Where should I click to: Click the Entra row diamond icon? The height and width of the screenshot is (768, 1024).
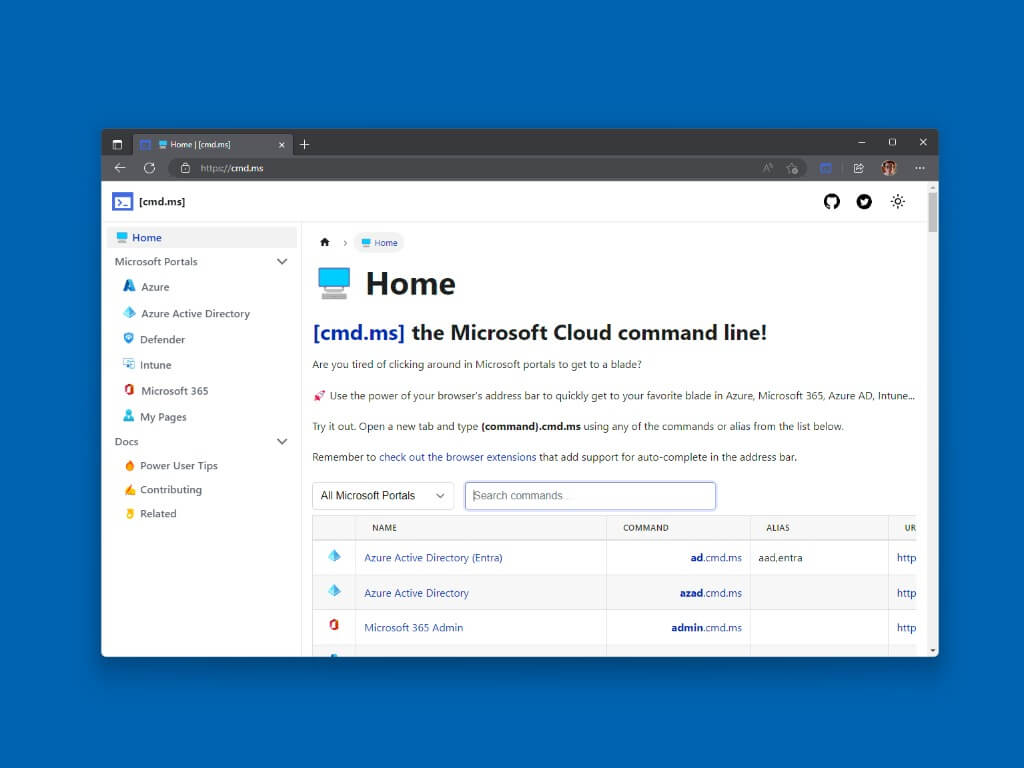334,556
